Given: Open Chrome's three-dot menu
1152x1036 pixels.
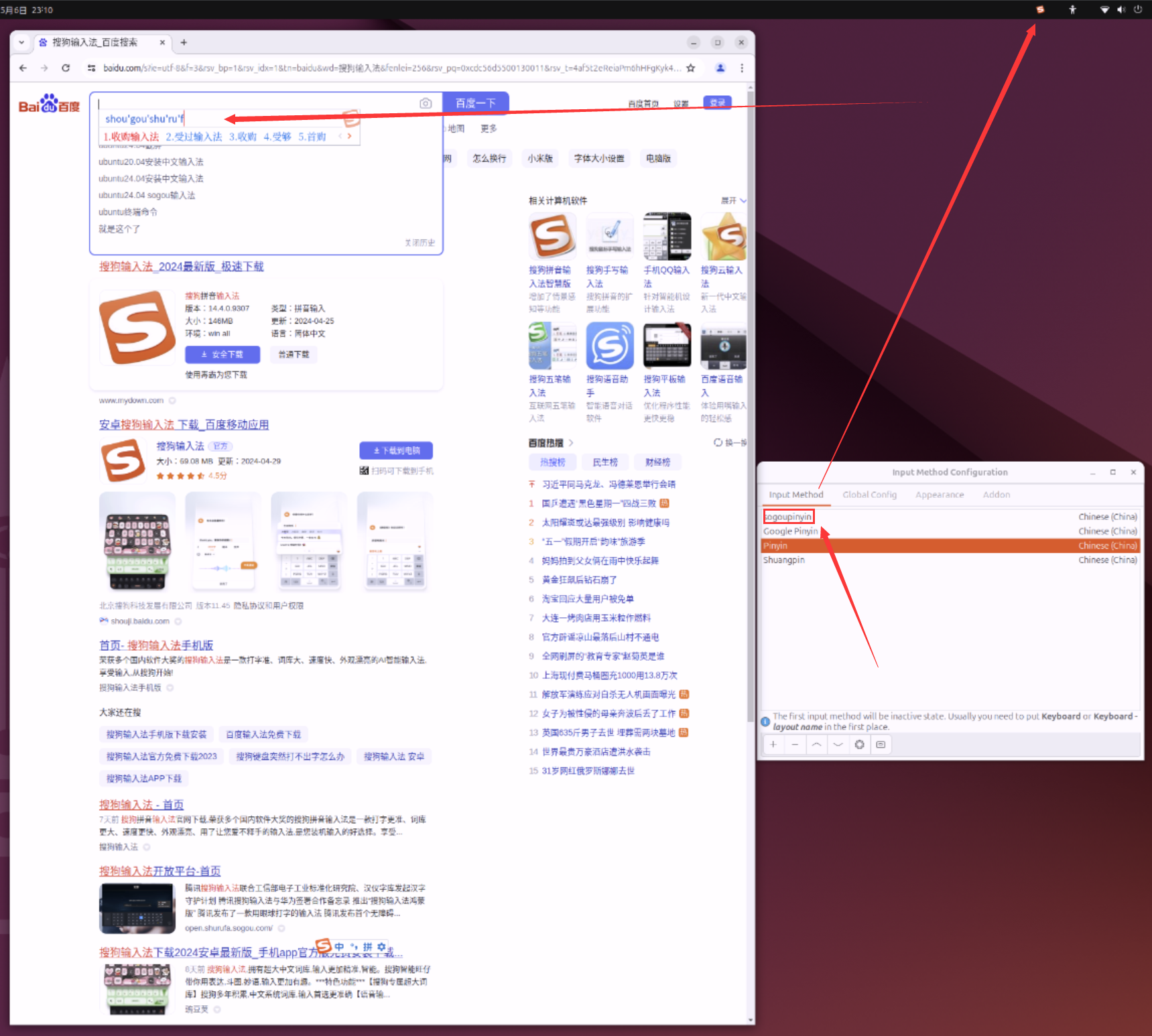Looking at the screenshot, I should tap(742, 68).
